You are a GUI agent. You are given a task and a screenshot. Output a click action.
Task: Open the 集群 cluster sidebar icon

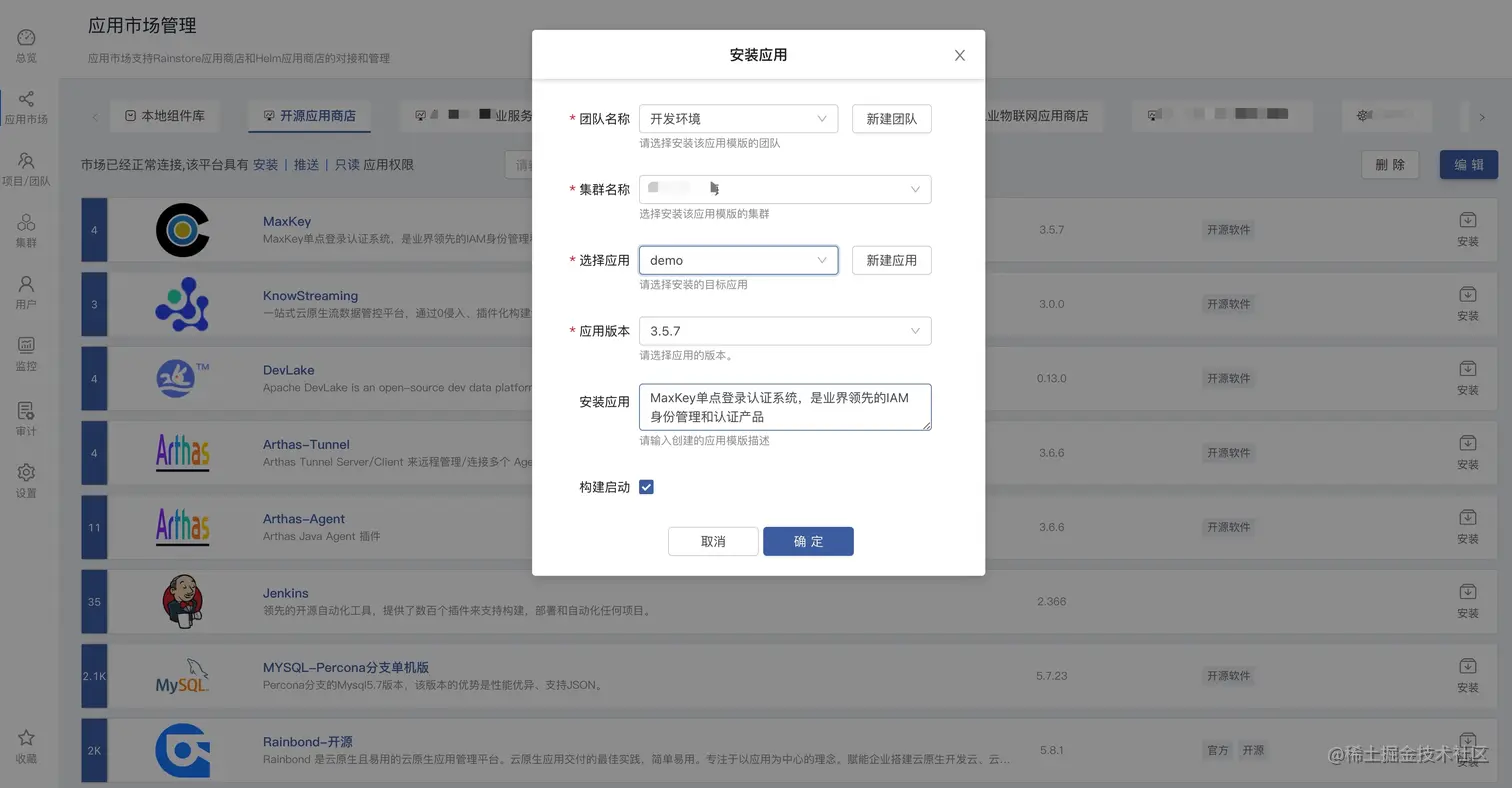pos(27,222)
